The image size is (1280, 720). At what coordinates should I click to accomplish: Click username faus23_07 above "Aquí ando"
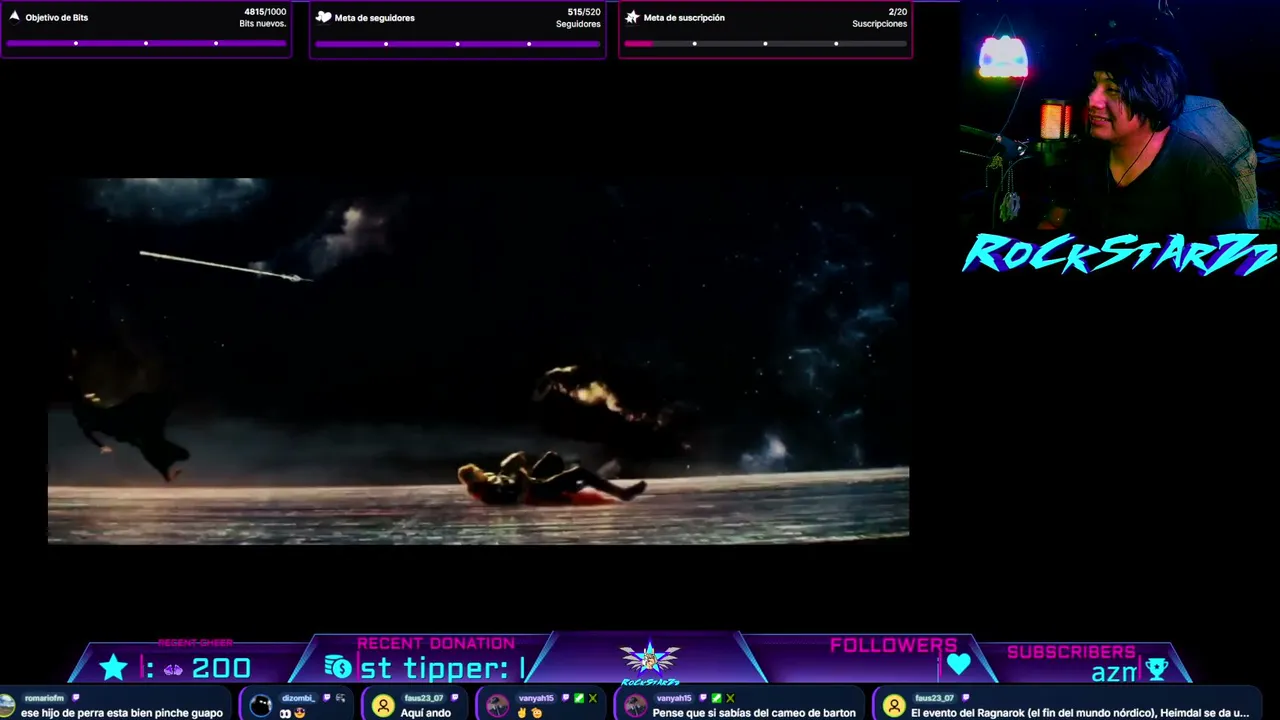pos(425,698)
